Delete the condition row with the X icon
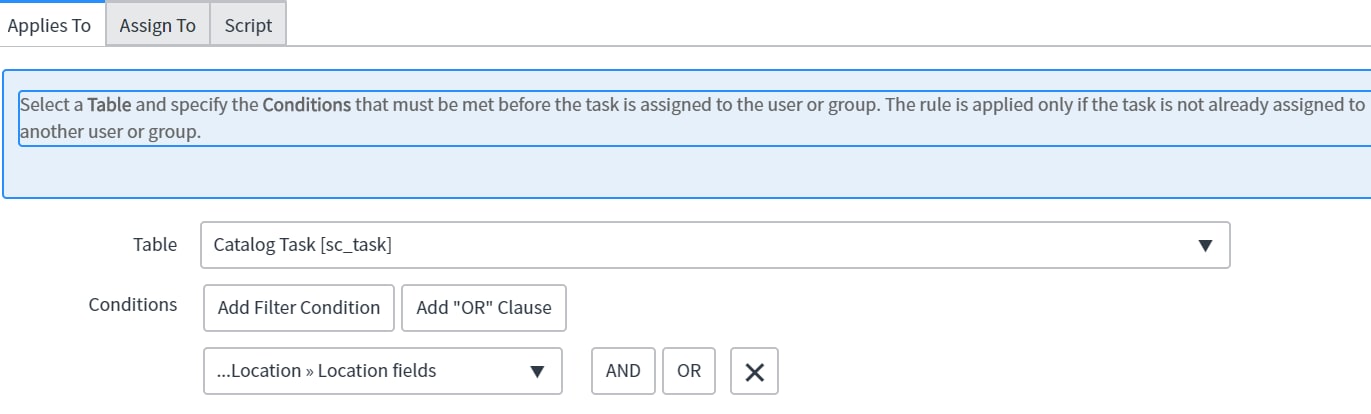Viewport: 1371px width, 414px height. point(754,371)
